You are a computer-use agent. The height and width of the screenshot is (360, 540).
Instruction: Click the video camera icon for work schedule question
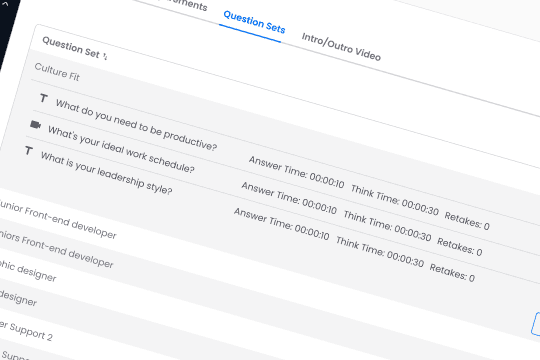35,124
